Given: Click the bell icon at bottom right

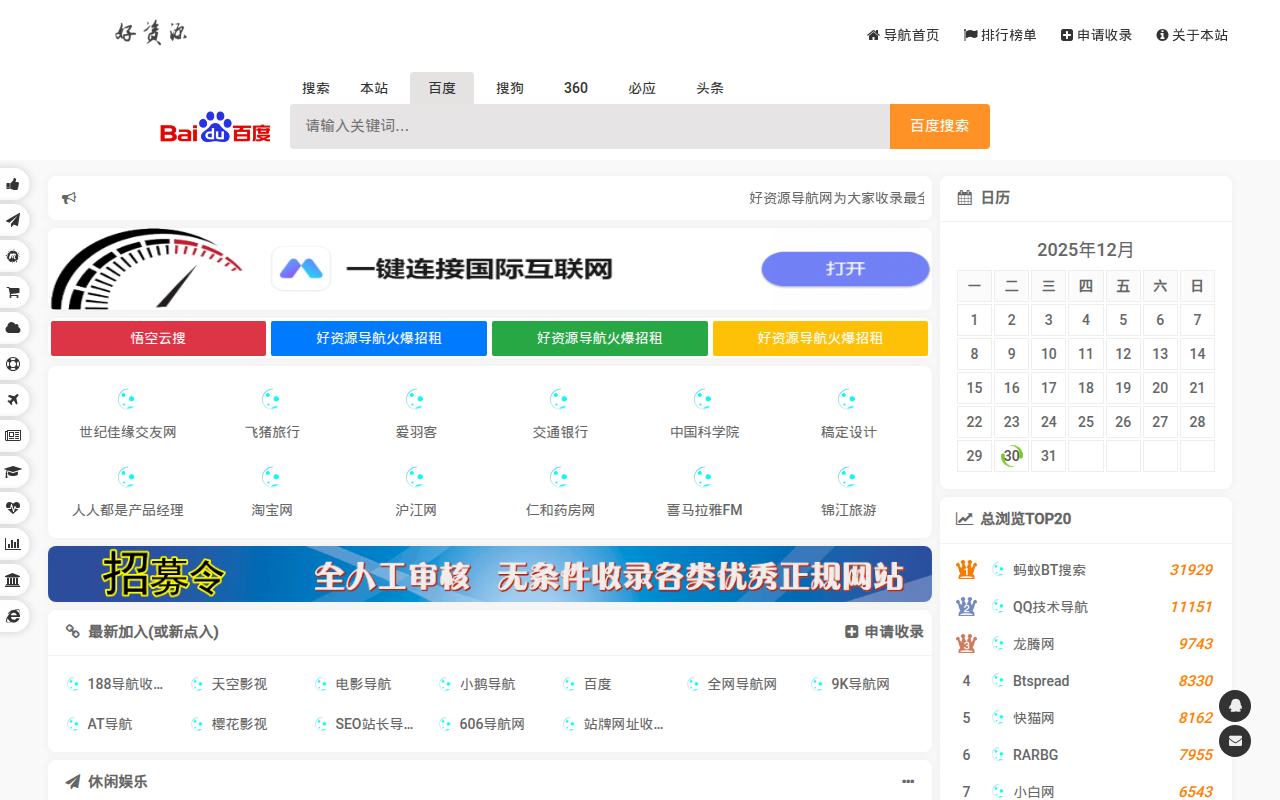Looking at the screenshot, I should pos(1235,706).
